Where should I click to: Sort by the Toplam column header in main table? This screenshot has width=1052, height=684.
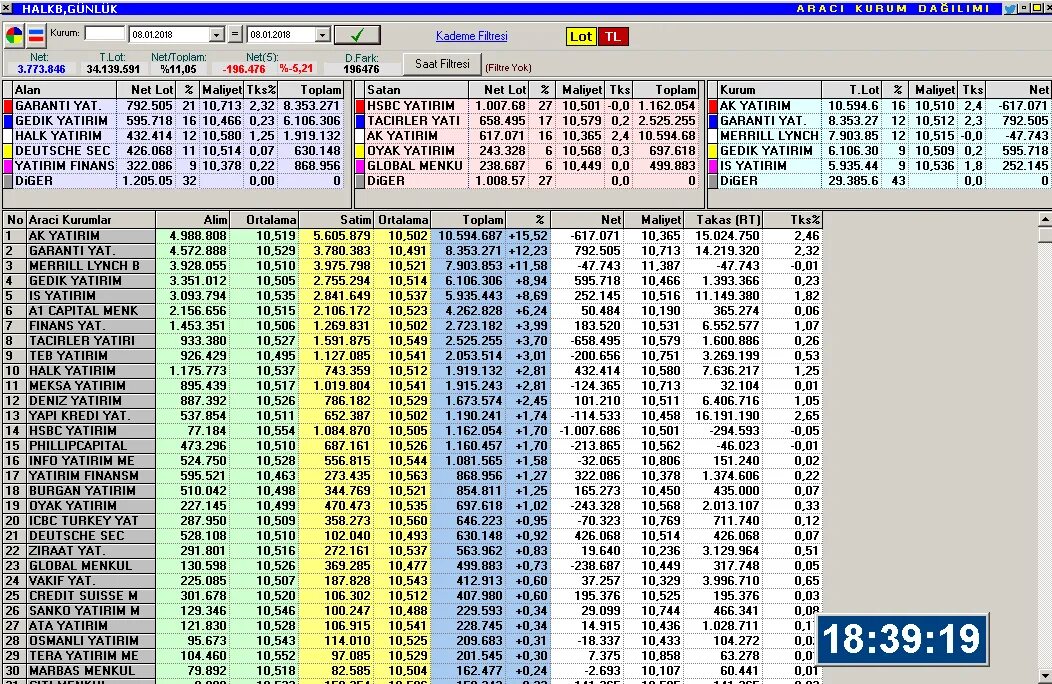tap(468, 219)
